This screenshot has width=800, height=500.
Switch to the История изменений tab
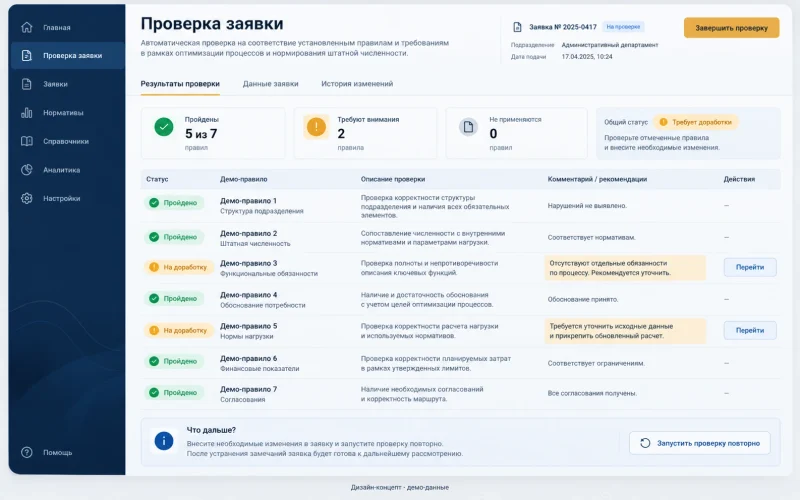click(x=357, y=84)
